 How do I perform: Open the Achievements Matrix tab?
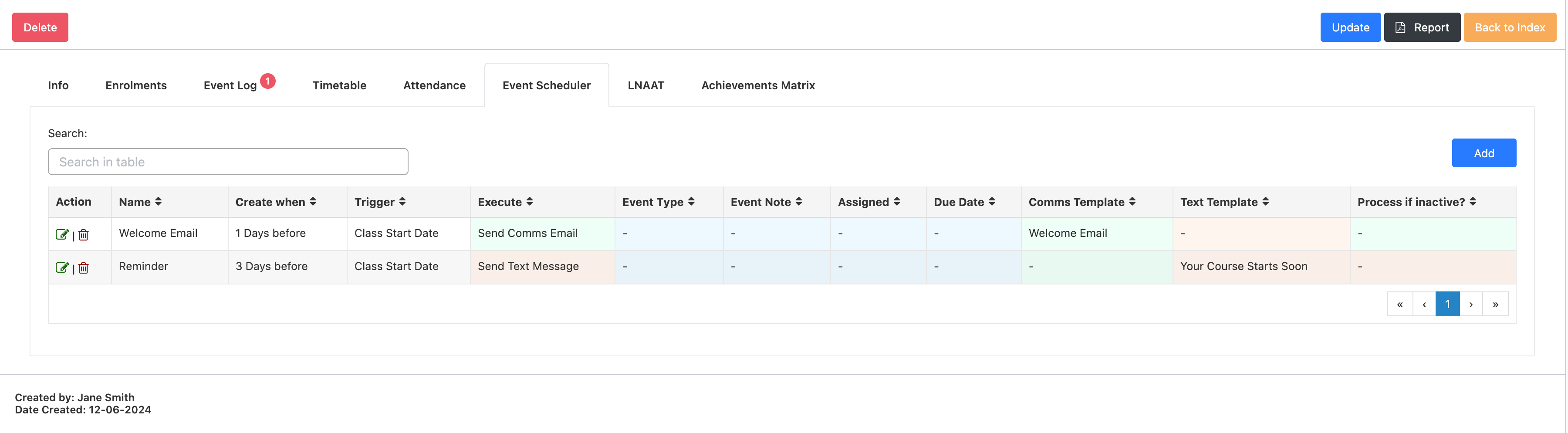758,85
